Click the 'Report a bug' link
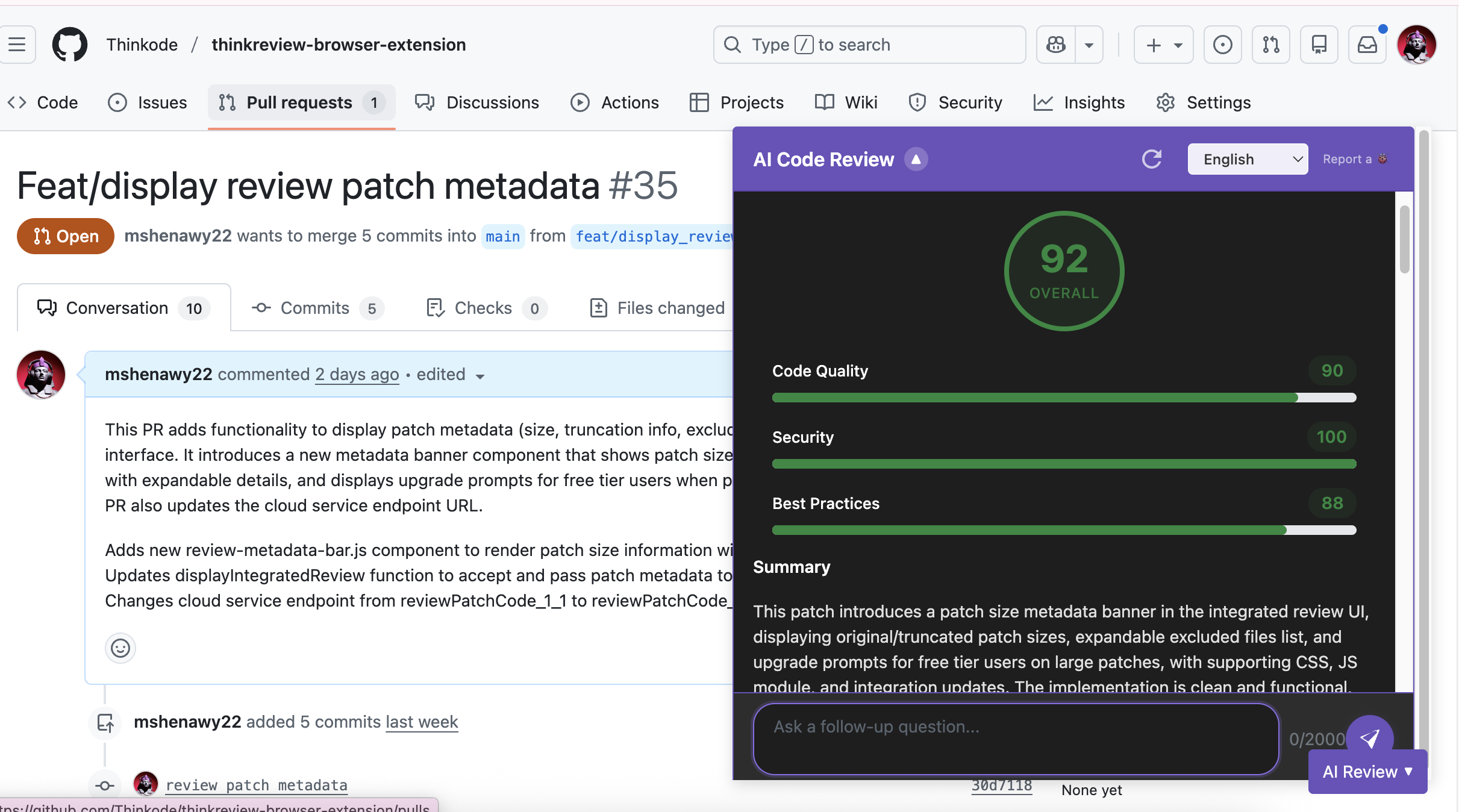This screenshot has width=1459, height=812. [1355, 159]
